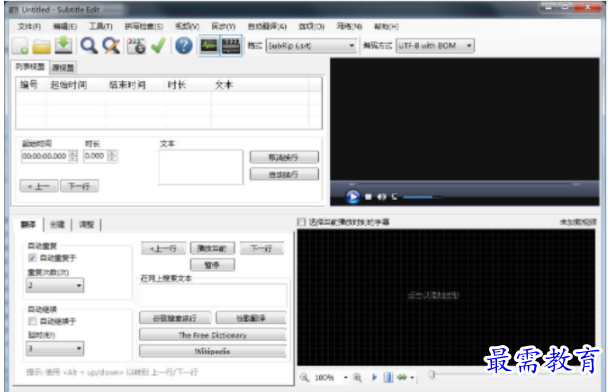Open the 拼写检查(S) menu
The width and height of the screenshot is (608, 392).
[x=144, y=26]
